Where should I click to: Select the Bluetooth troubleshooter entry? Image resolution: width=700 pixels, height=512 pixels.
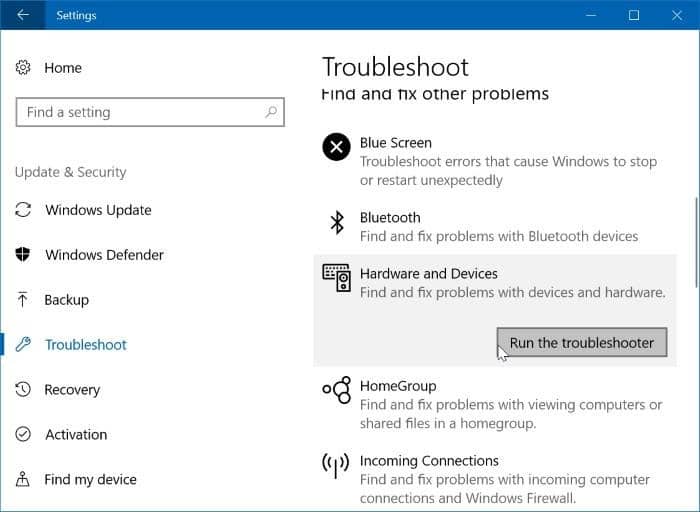click(495, 227)
